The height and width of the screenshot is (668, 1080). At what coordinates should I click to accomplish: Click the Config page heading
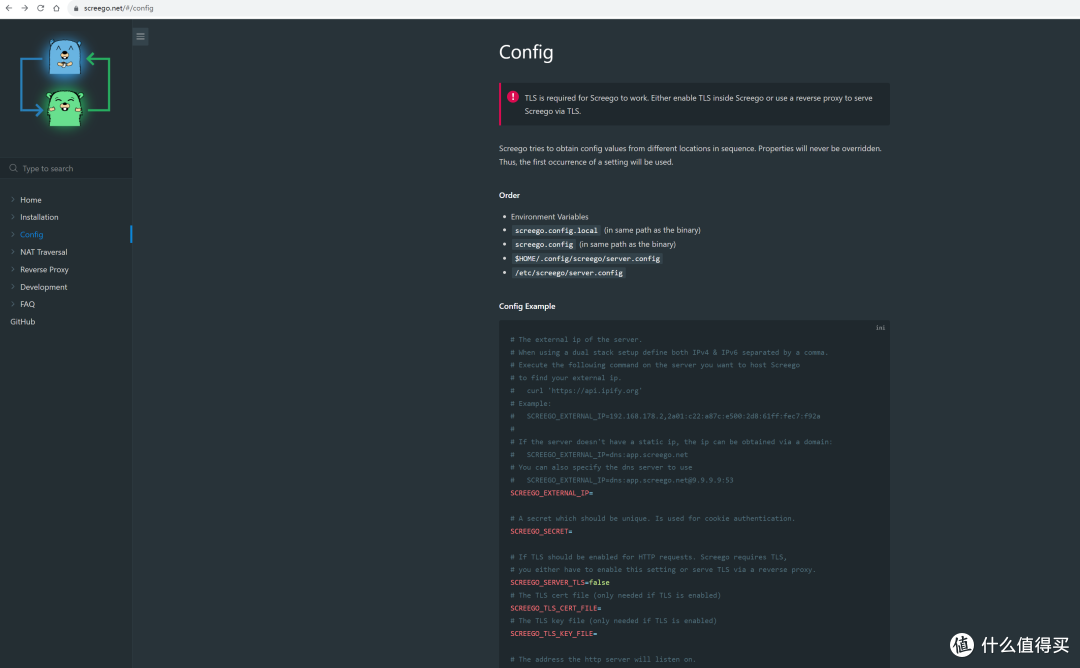(526, 53)
